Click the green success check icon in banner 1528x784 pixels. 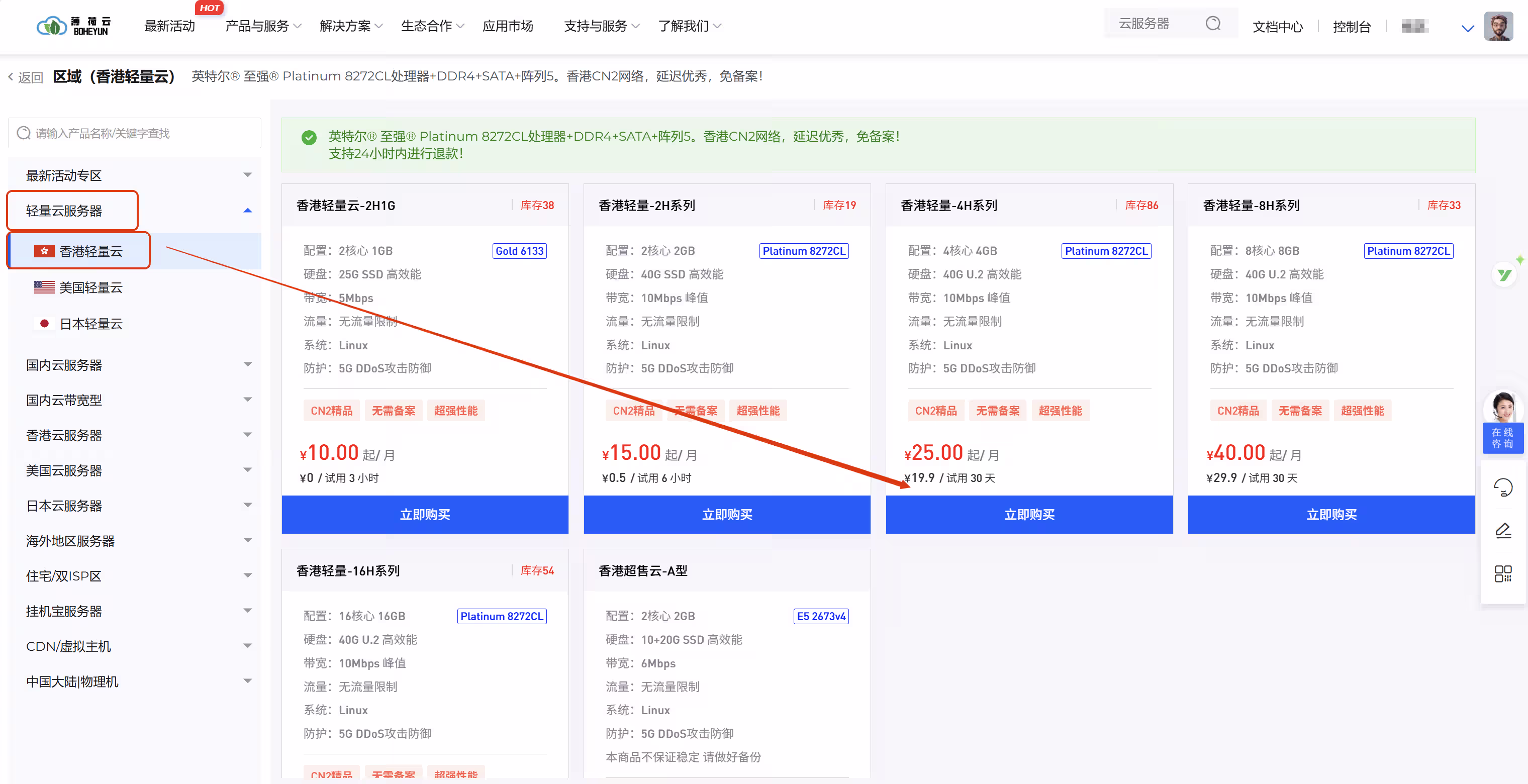coord(309,138)
